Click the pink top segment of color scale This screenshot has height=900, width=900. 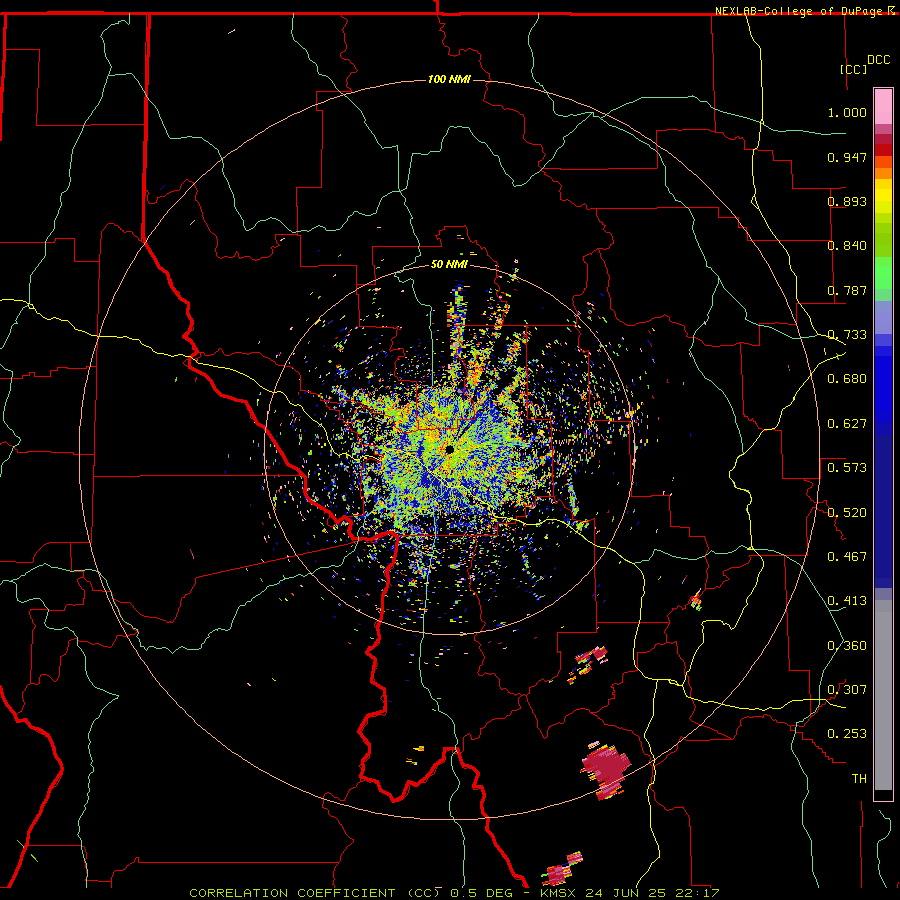pos(883,106)
